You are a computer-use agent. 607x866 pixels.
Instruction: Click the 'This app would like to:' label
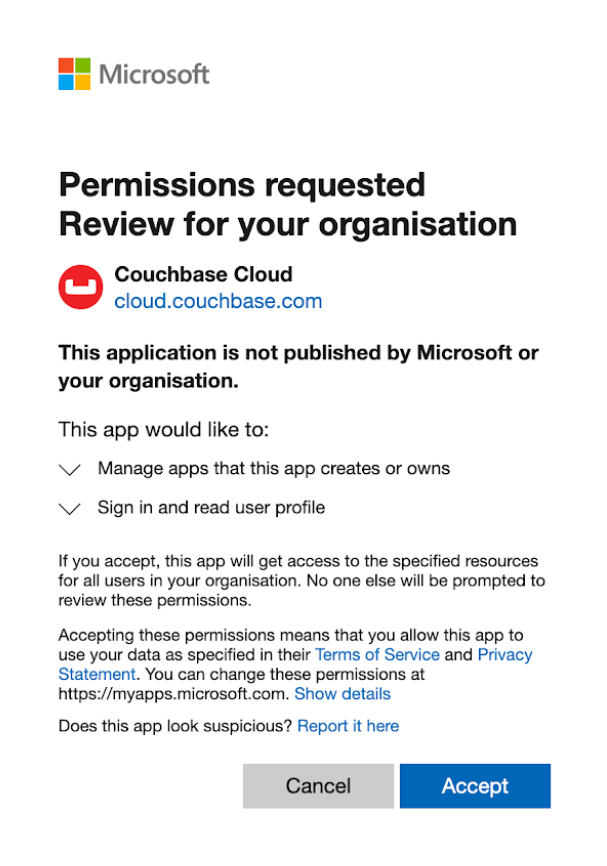coord(165,430)
